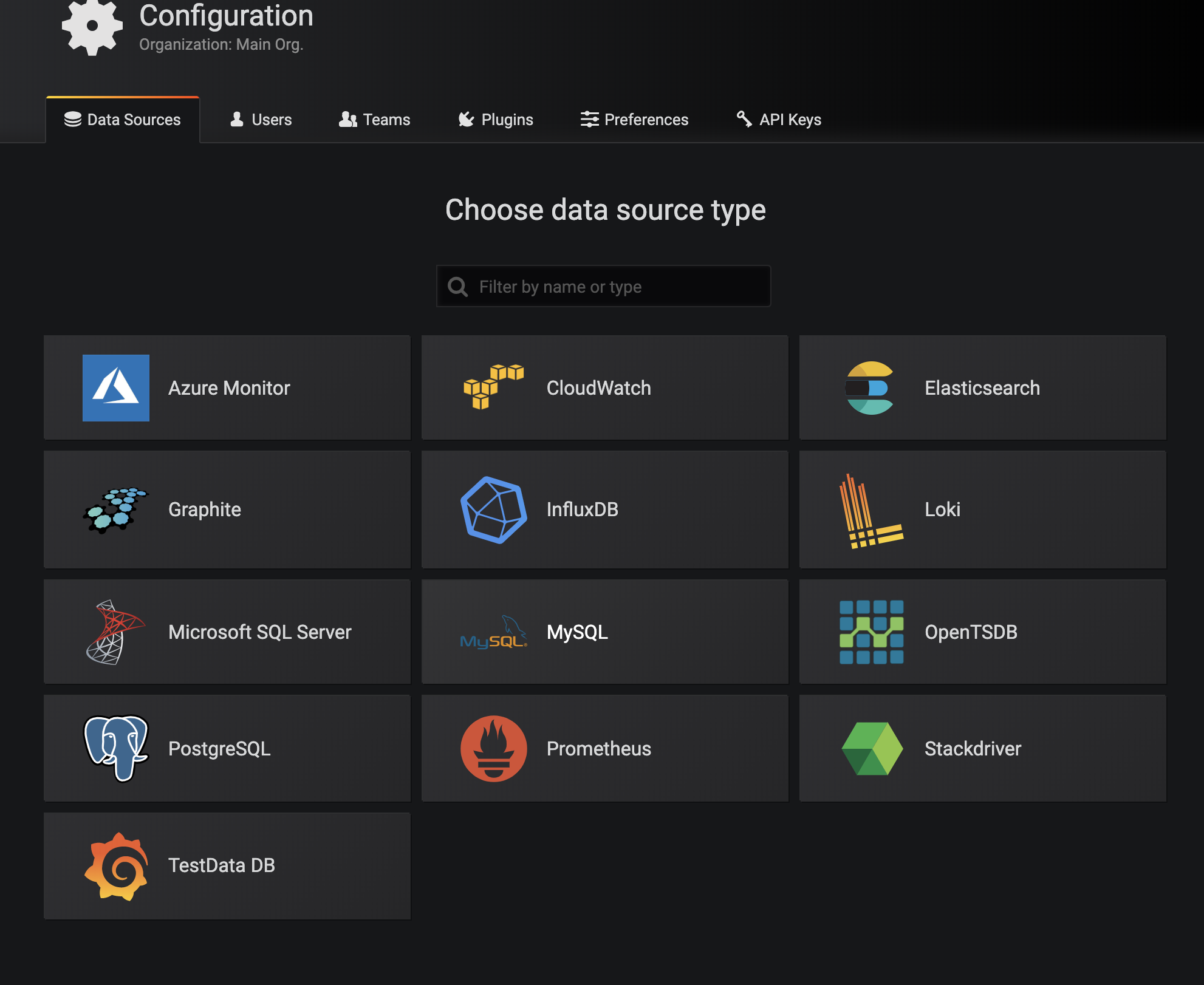Click the Elasticsearch logo icon
Screen dimensions: 1204x985
870,388
